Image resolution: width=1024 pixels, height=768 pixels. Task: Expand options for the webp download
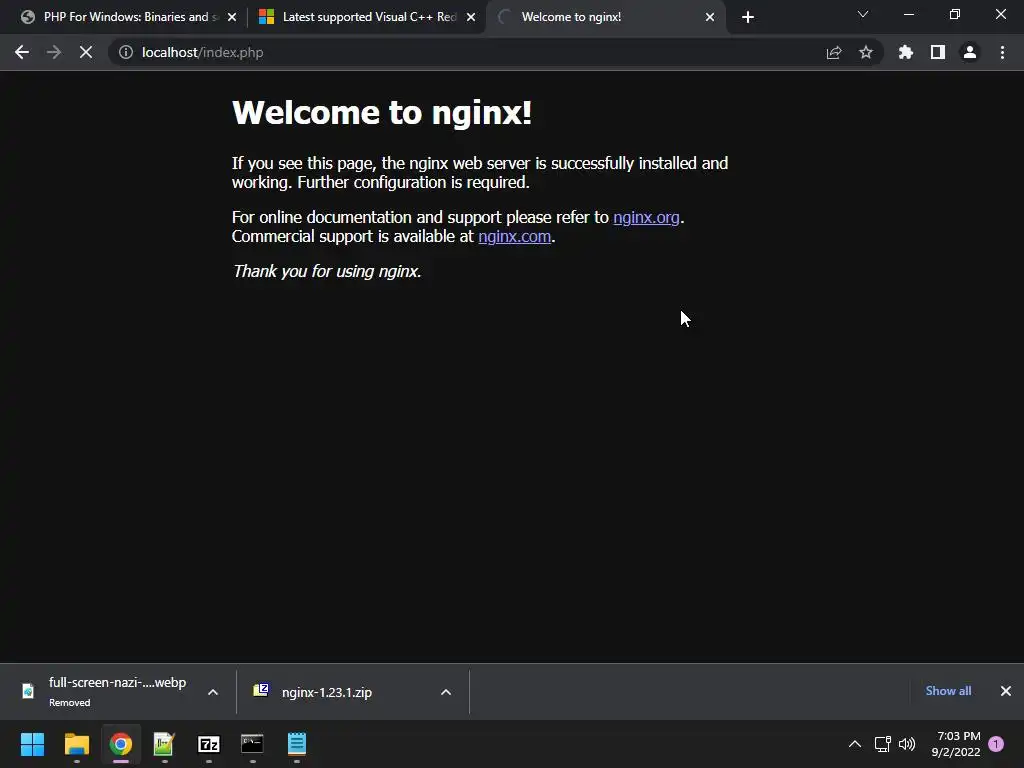213,692
